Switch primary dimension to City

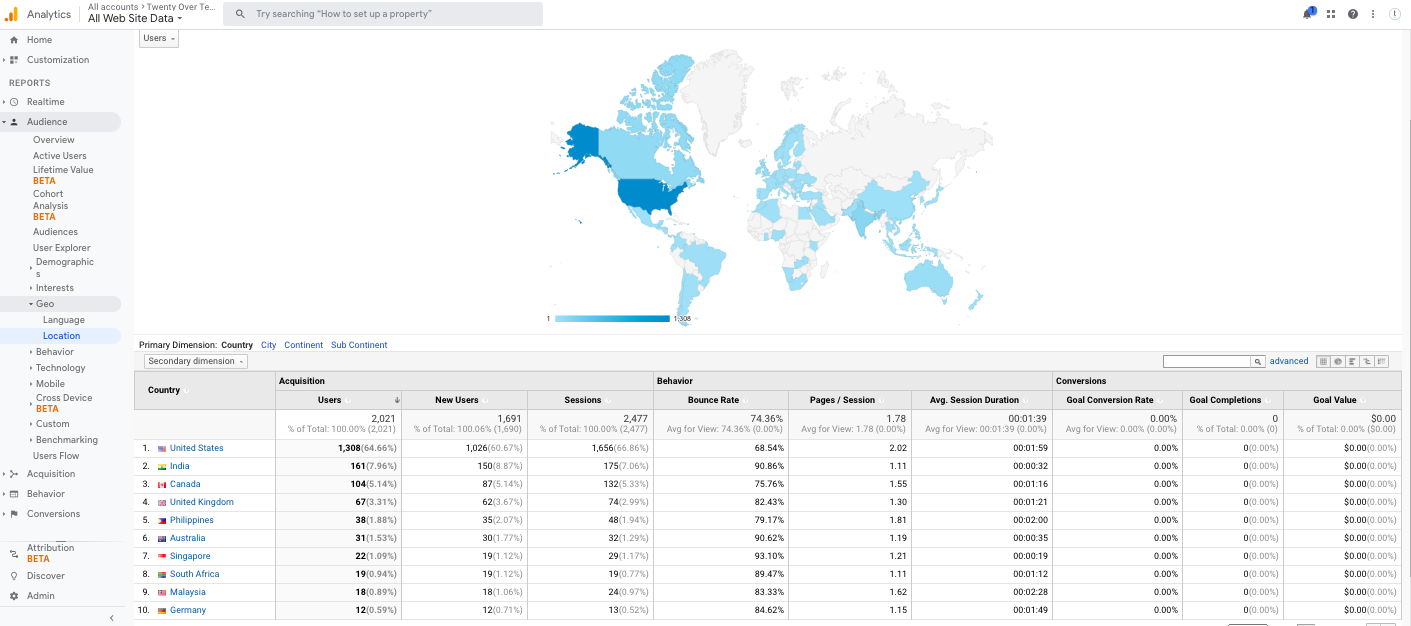point(268,345)
